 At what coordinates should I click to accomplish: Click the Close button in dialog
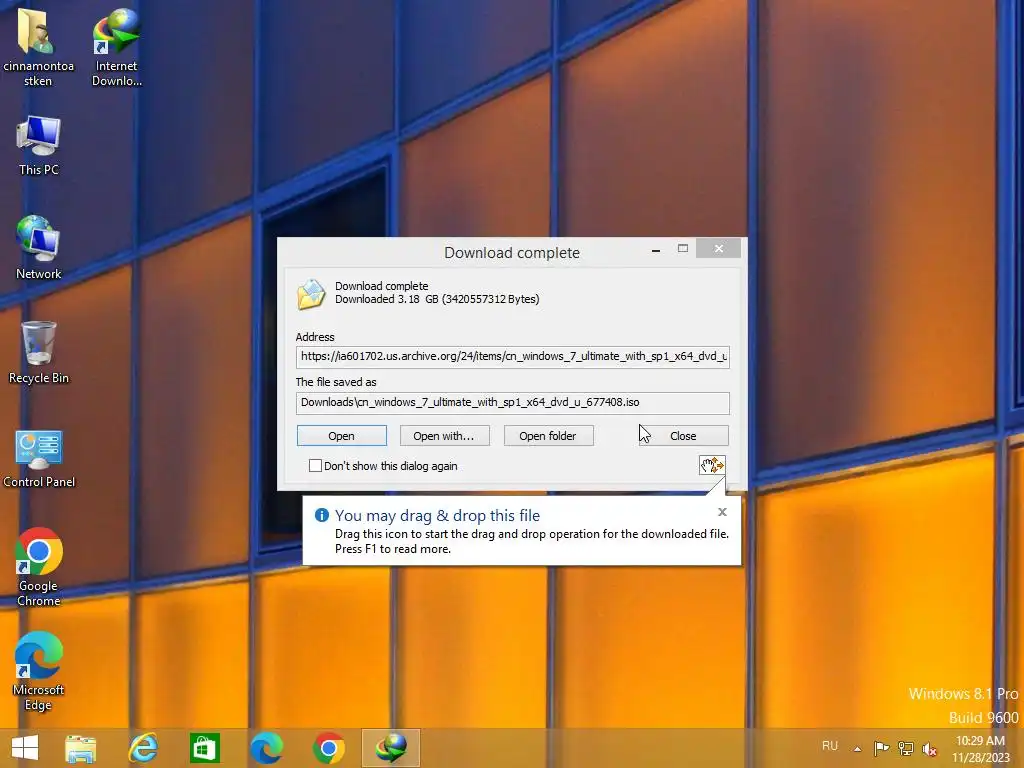[x=683, y=436]
